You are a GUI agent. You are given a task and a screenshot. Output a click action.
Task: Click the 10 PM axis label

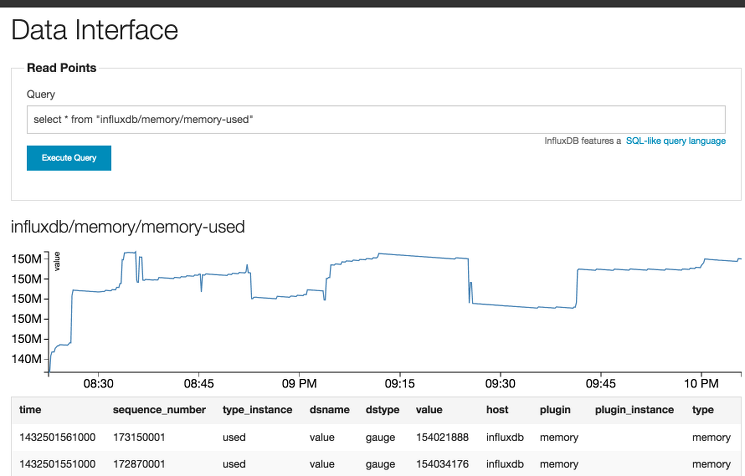pyautogui.click(x=701, y=383)
